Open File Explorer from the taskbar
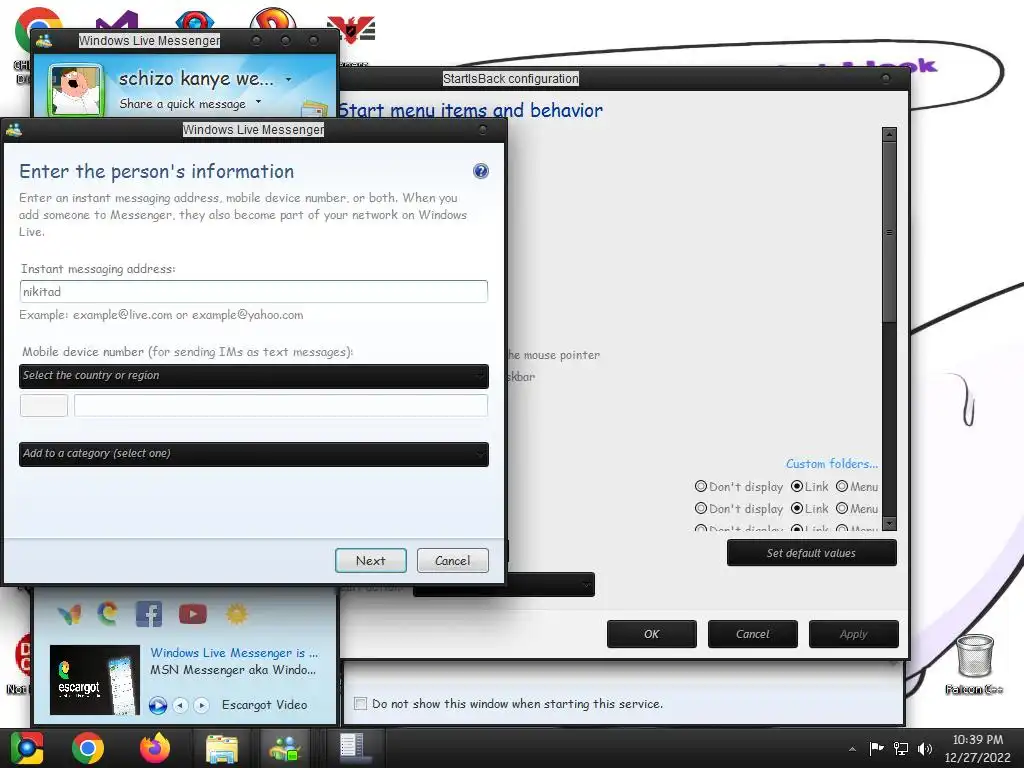The width and height of the screenshot is (1024, 768). [x=222, y=748]
